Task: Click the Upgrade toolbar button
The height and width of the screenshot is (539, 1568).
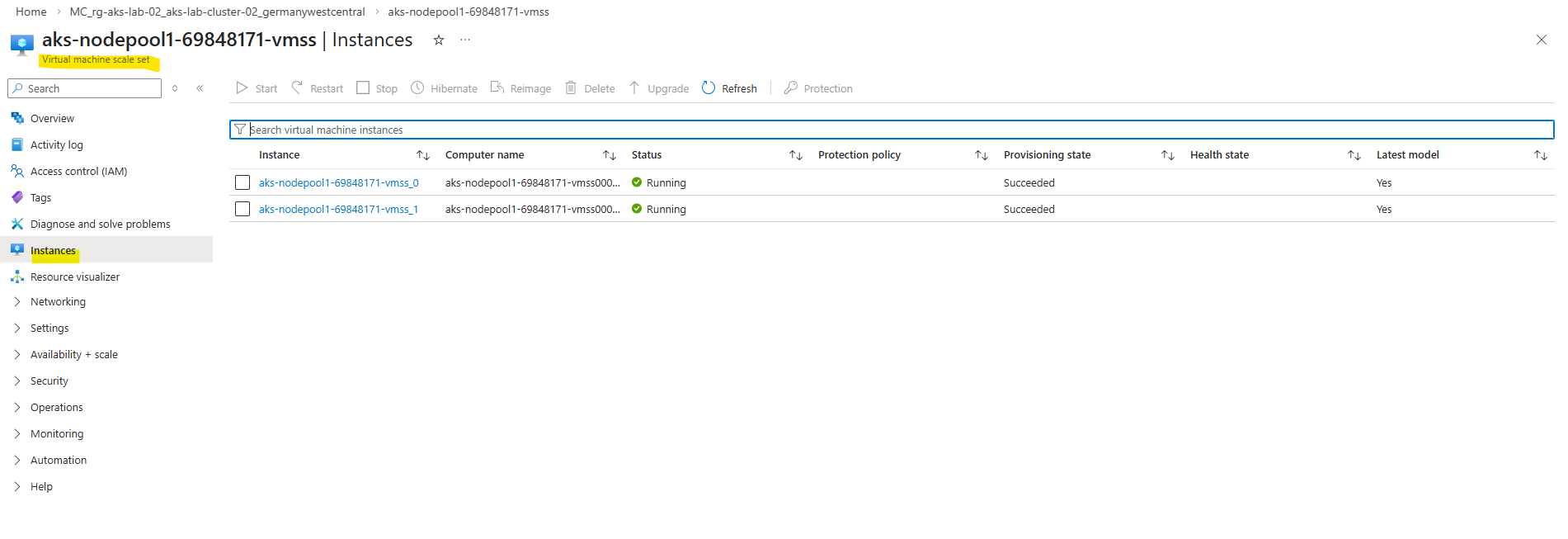Action: pyautogui.click(x=658, y=88)
